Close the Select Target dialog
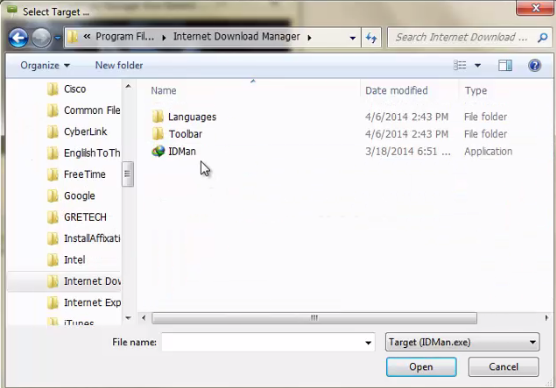Image resolution: width=556 pixels, height=388 pixels. coord(536,8)
